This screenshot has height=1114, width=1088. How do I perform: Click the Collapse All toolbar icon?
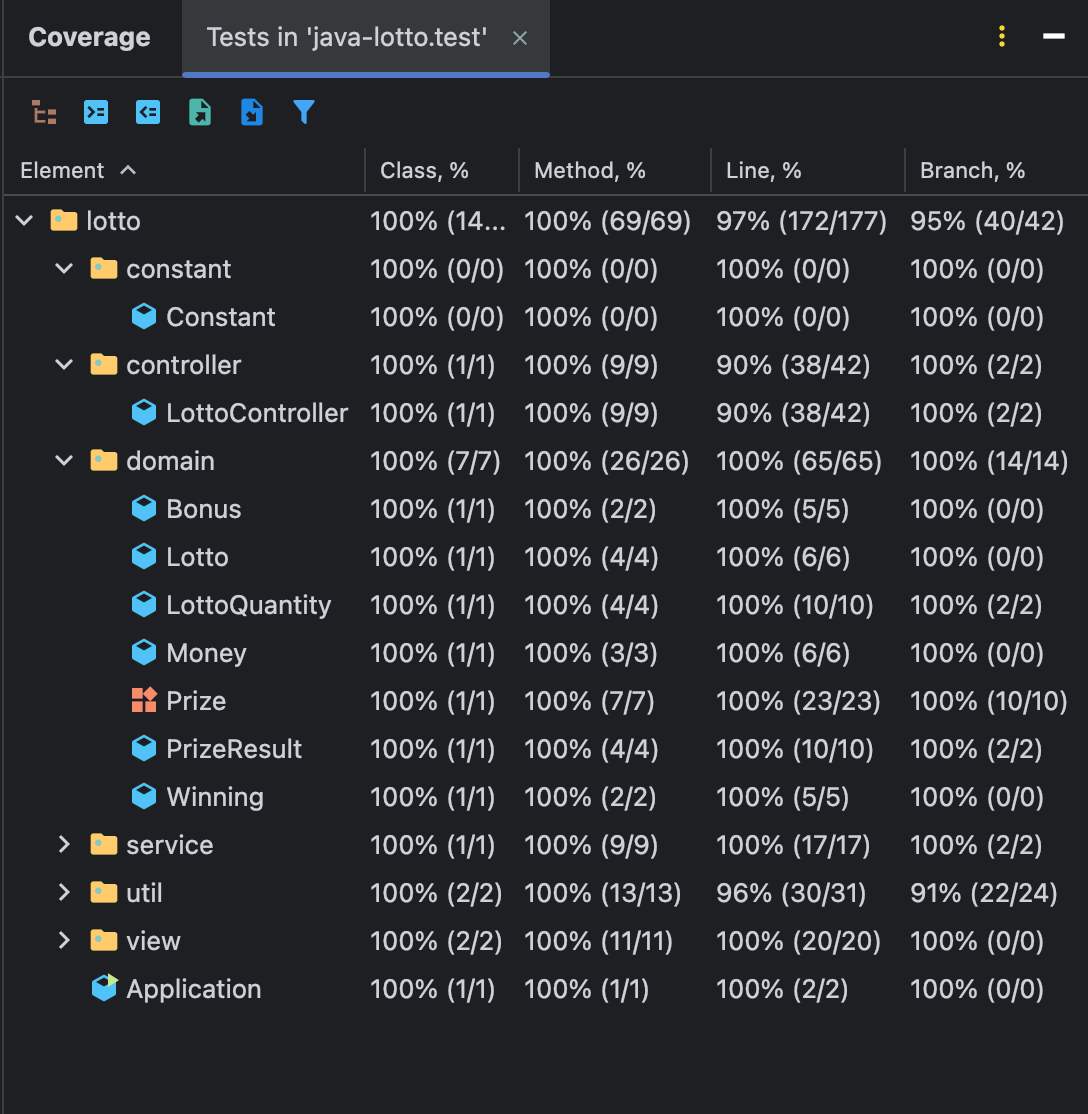coord(148,112)
